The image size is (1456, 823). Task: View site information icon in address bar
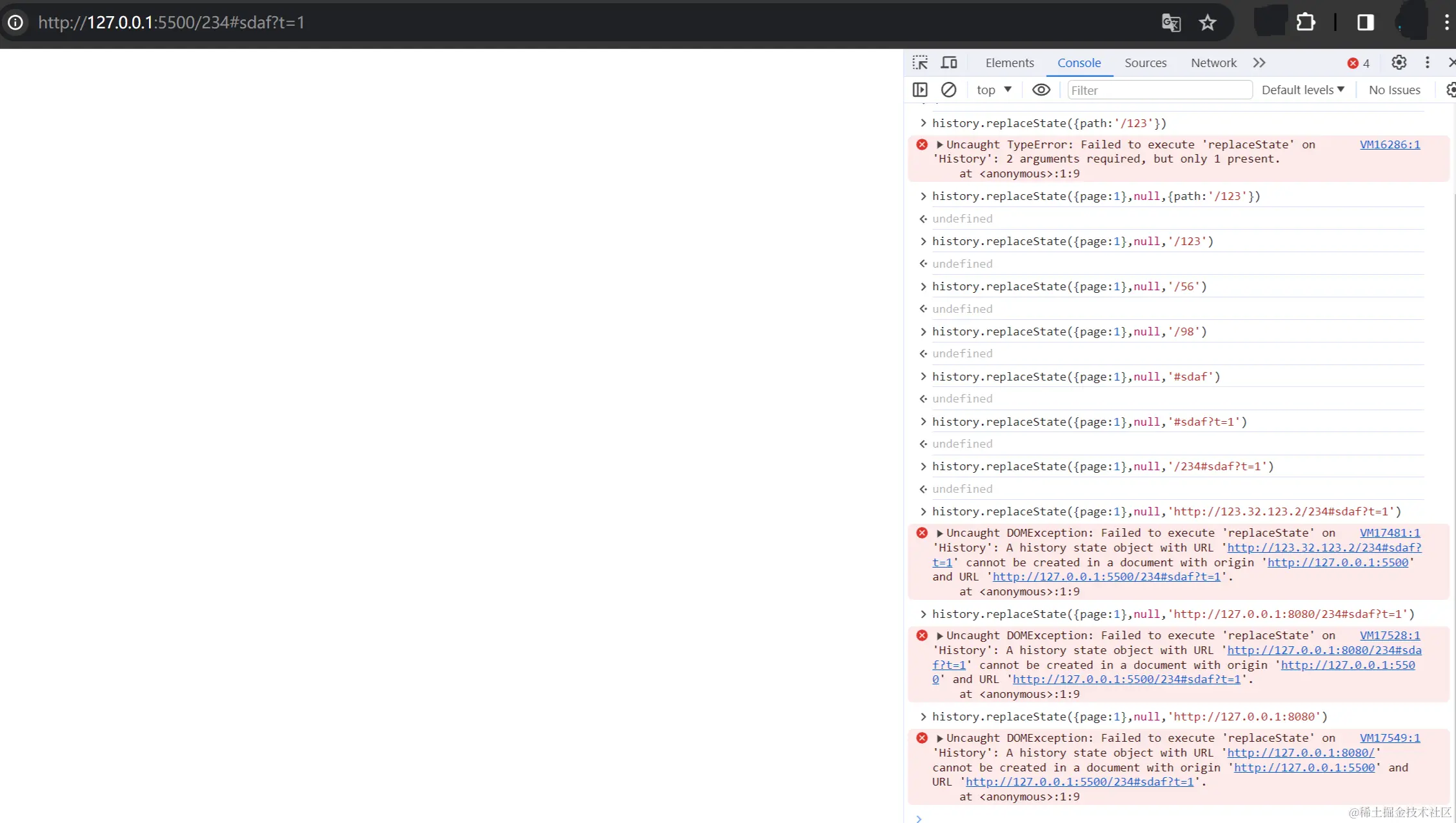[15, 23]
